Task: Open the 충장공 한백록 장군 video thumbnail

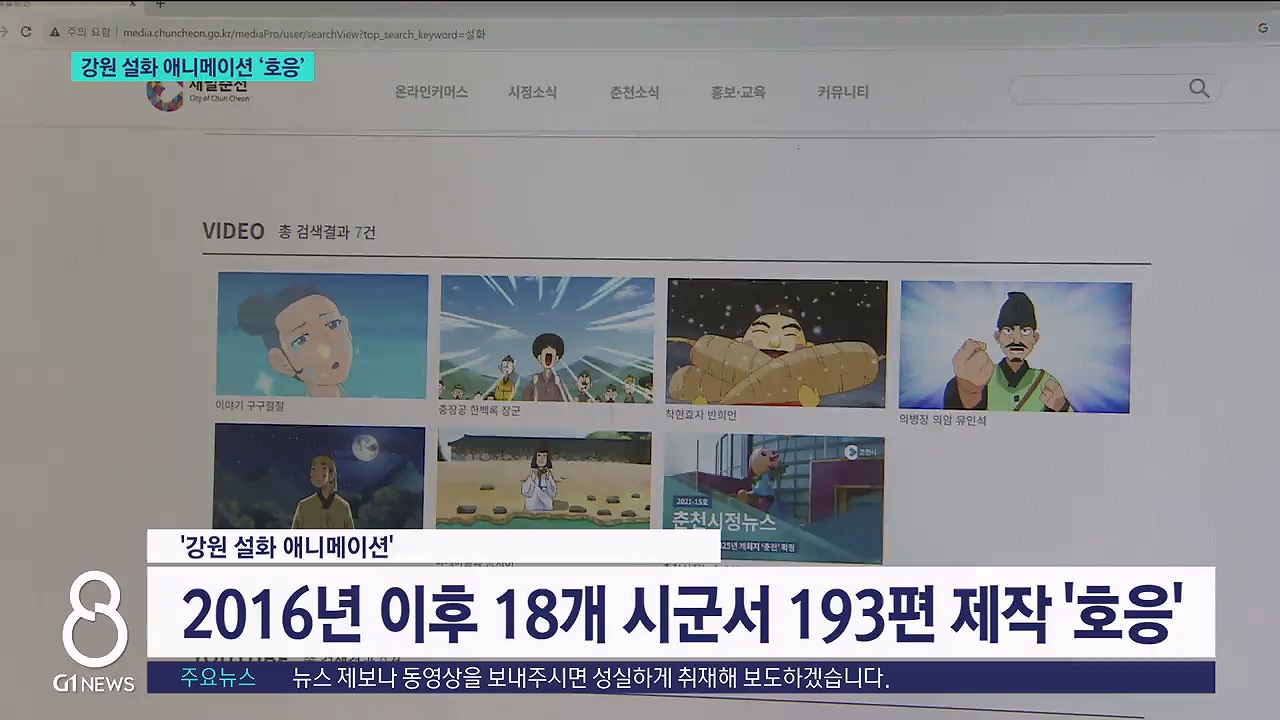Action: [x=547, y=339]
